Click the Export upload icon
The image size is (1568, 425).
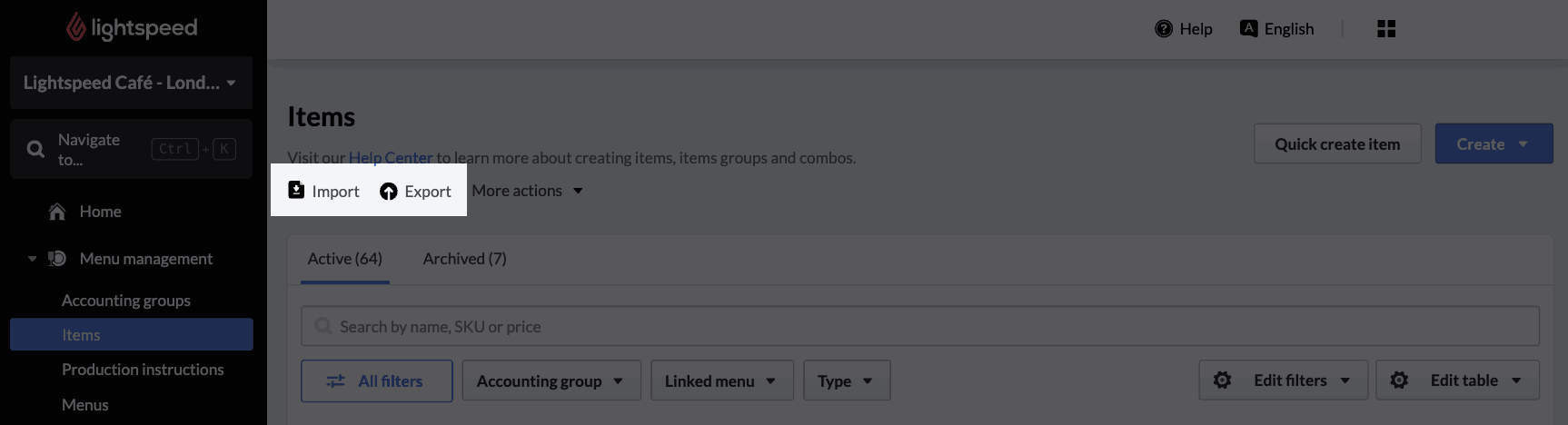pyautogui.click(x=389, y=192)
